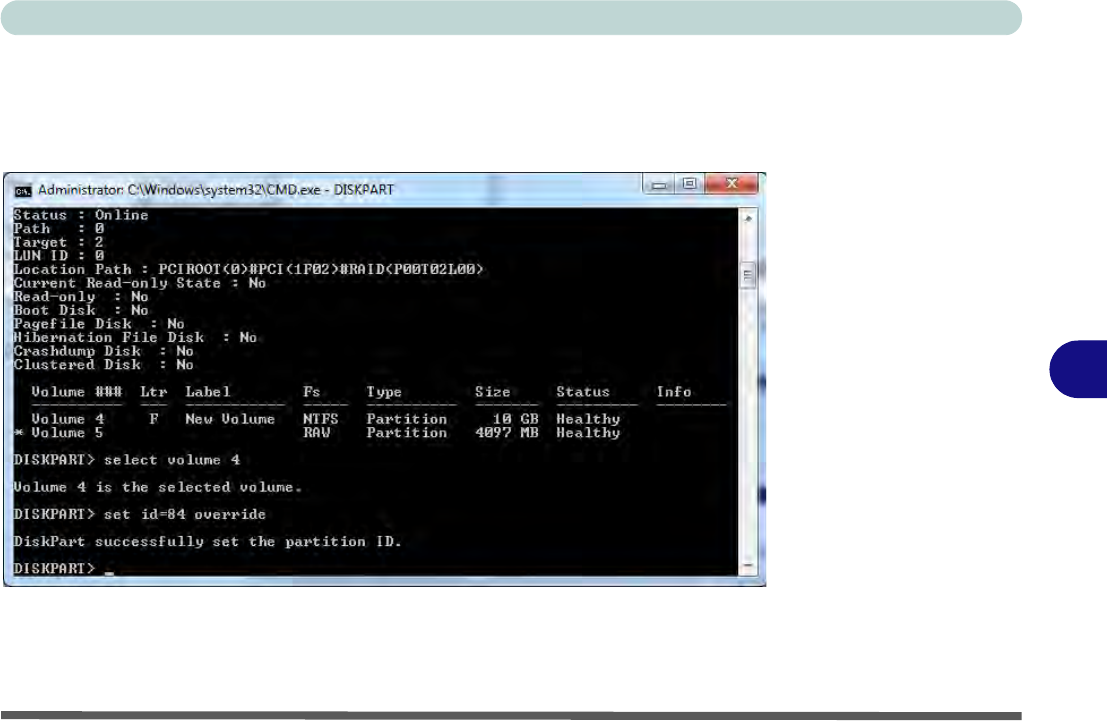The image size is (1107, 721).
Task: Click the 'Target : 2' line
Action: click(59, 242)
